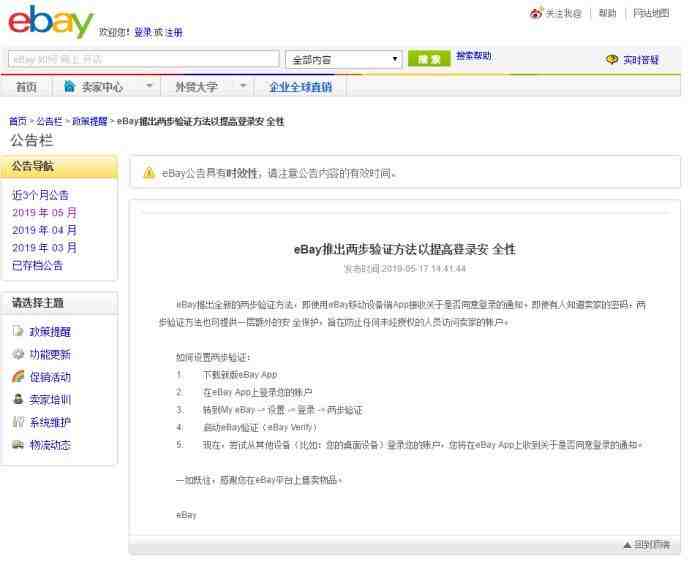The image size is (692, 565).
Task: Click the 系统维护 tools icon
Action: pos(18,422)
